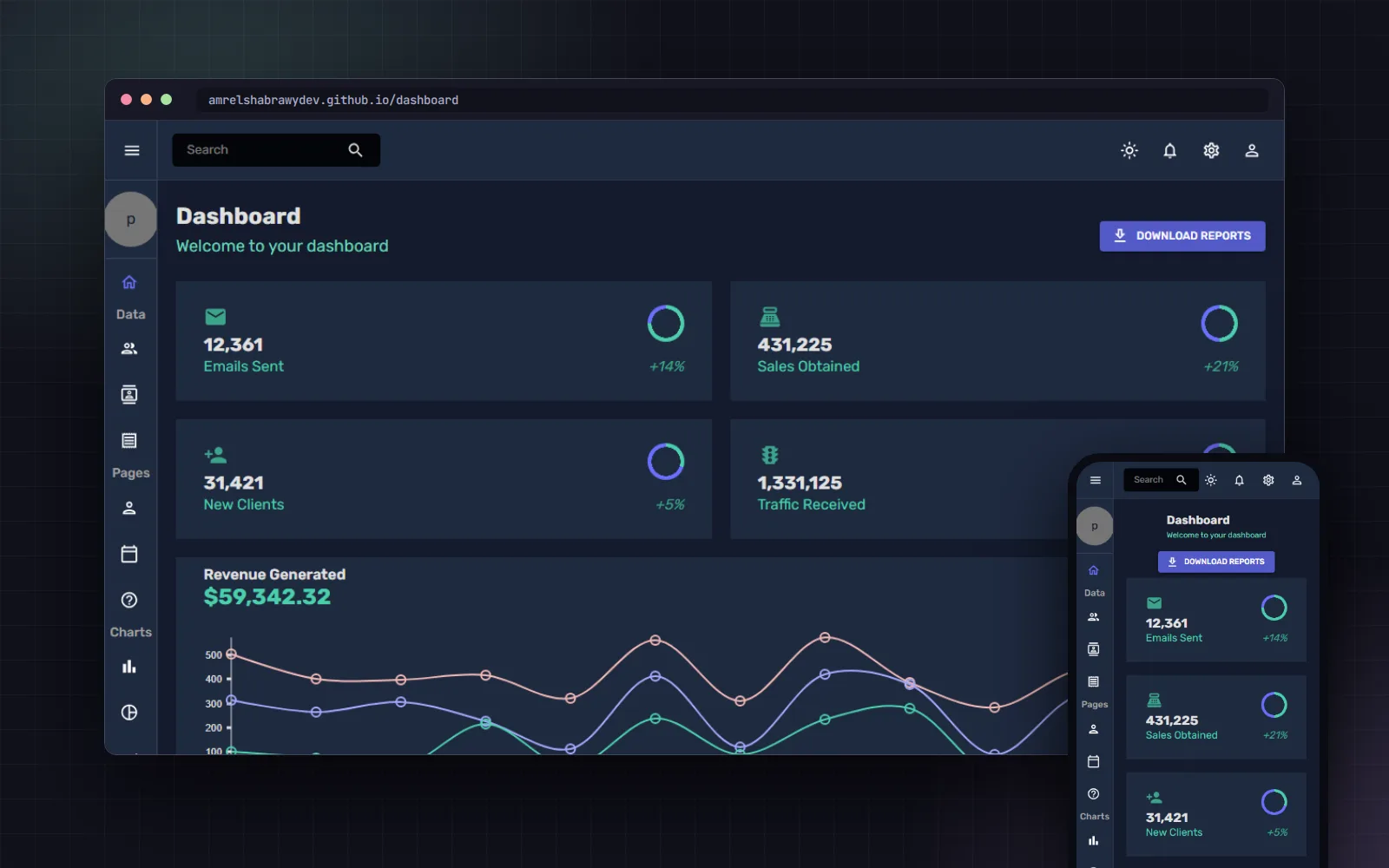The width and height of the screenshot is (1389, 868).
Task: Click the "$59,342.32" revenue amount
Action: 267,596
